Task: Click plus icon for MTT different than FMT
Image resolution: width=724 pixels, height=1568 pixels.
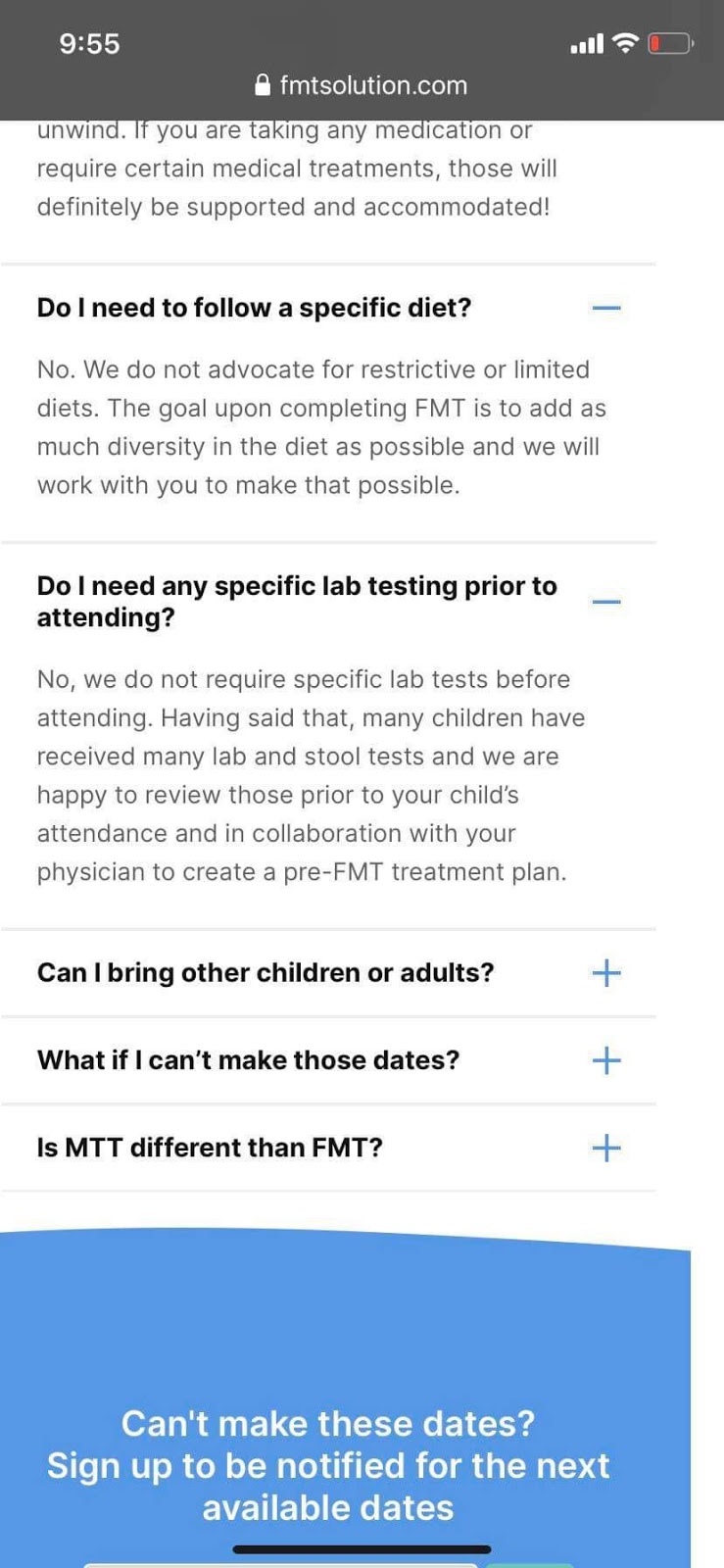Action: [606, 1148]
